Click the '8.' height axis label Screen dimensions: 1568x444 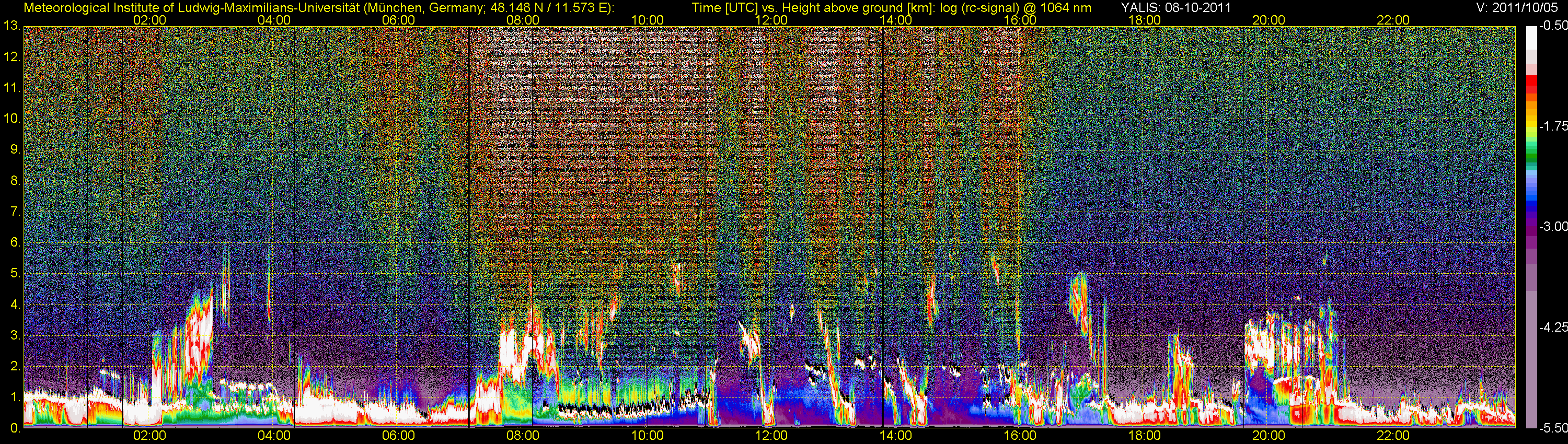[x=15, y=181]
